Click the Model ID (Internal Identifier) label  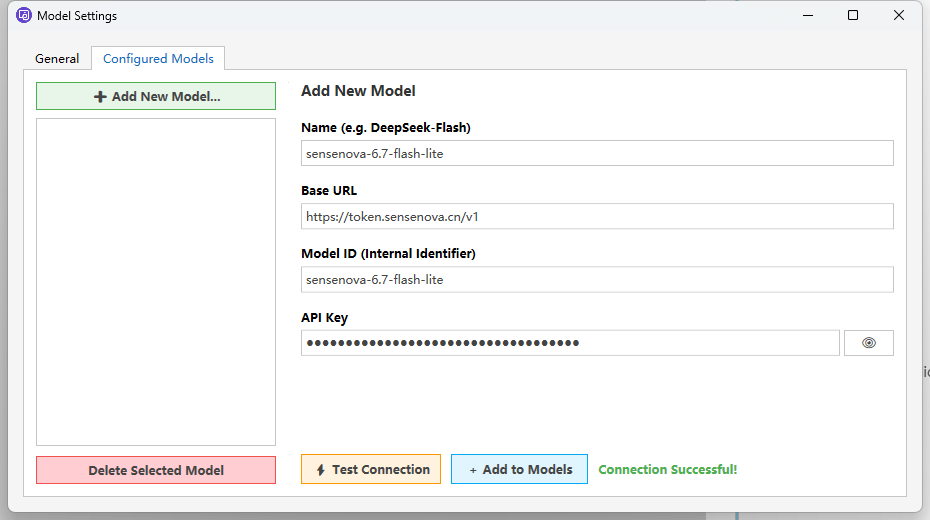(388, 254)
